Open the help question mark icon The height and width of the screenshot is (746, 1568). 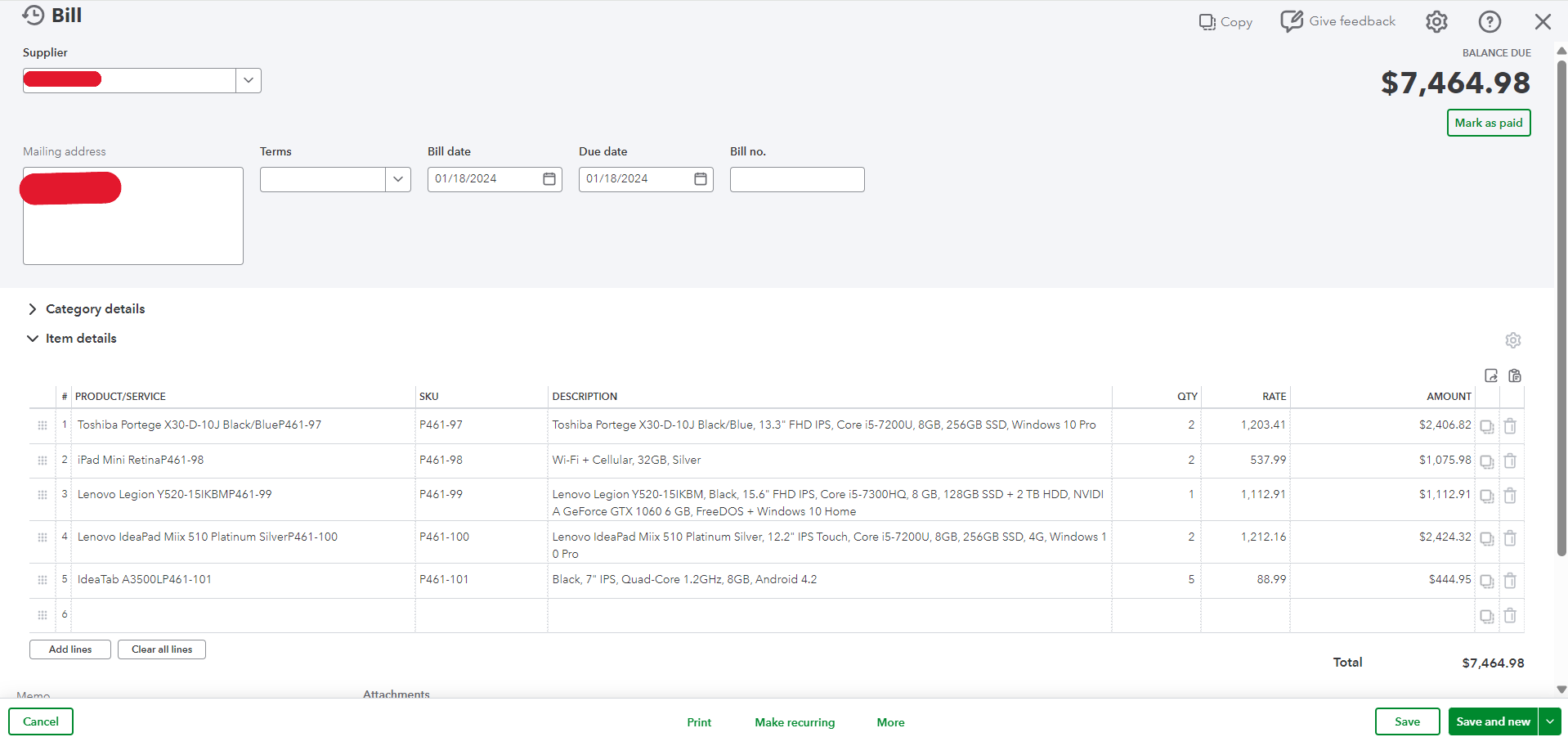tap(1490, 22)
